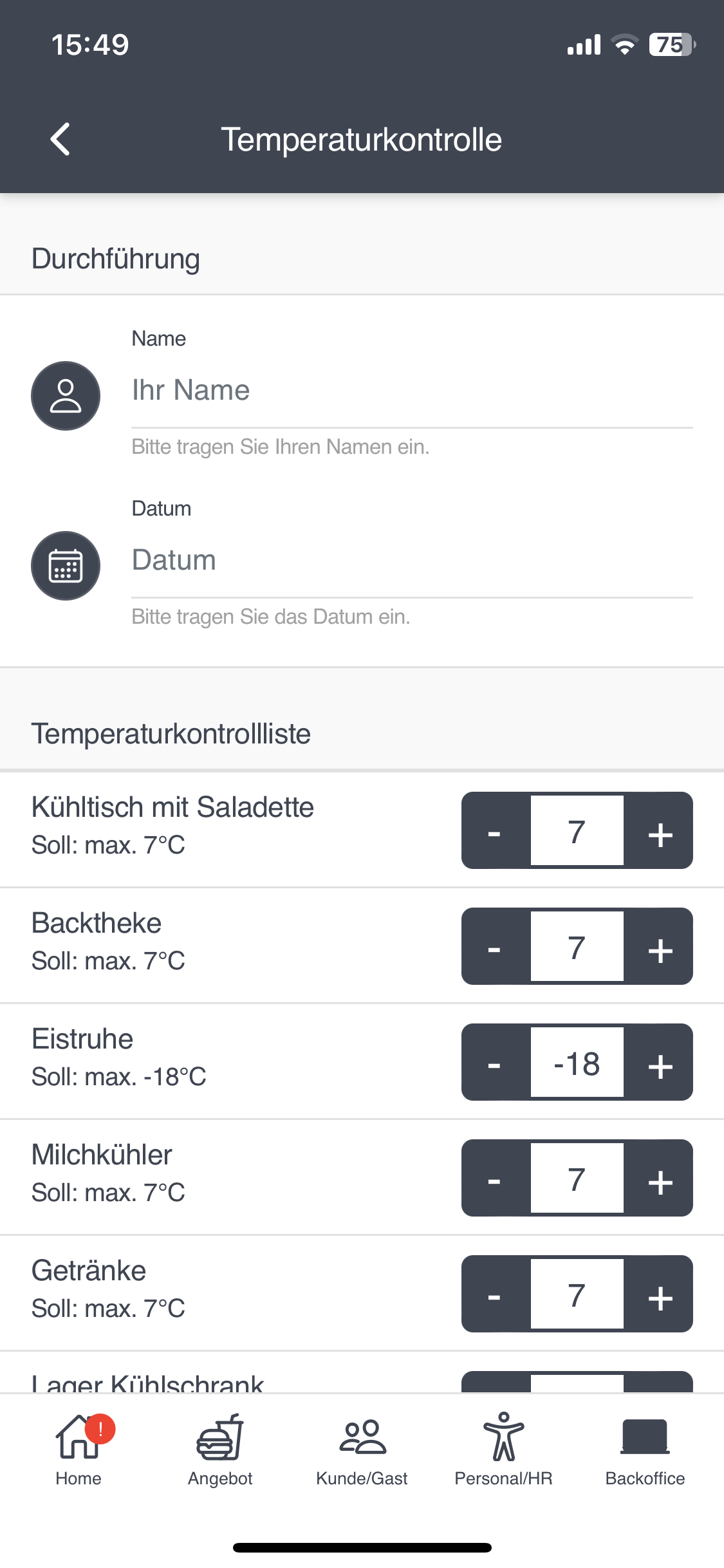Screen dimensions: 724x1568
Task: Open the Datum date field
Action: point(412,560)
